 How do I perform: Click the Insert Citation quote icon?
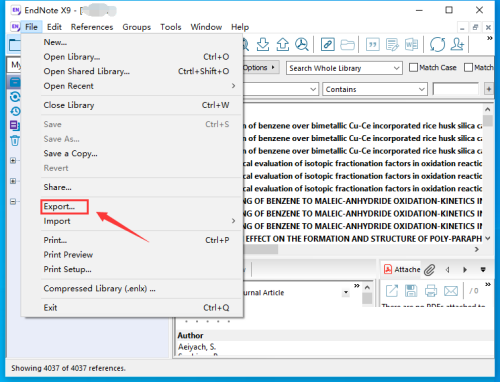pos(372,44)
